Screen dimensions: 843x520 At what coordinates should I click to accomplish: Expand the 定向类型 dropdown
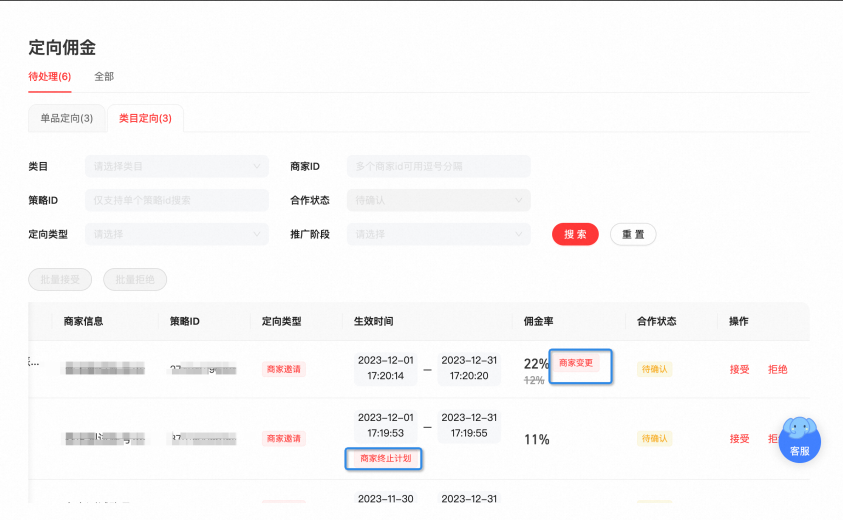[x=177, y=234]
